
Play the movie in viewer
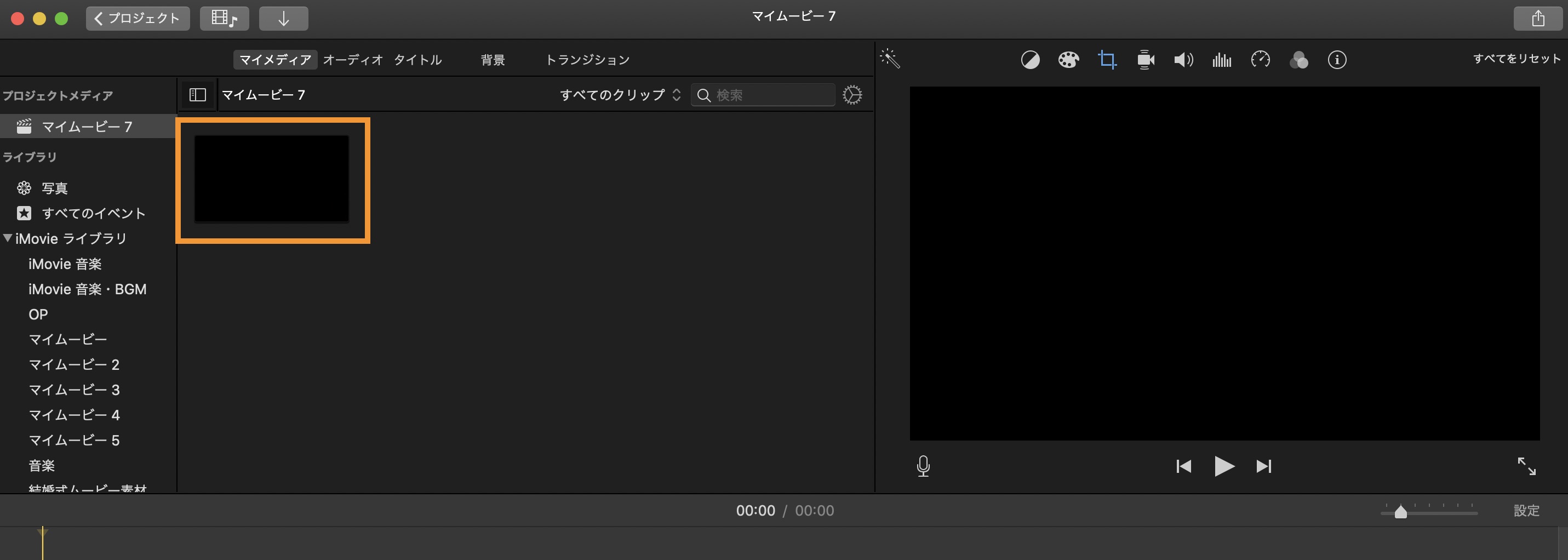pos(1224,466)
